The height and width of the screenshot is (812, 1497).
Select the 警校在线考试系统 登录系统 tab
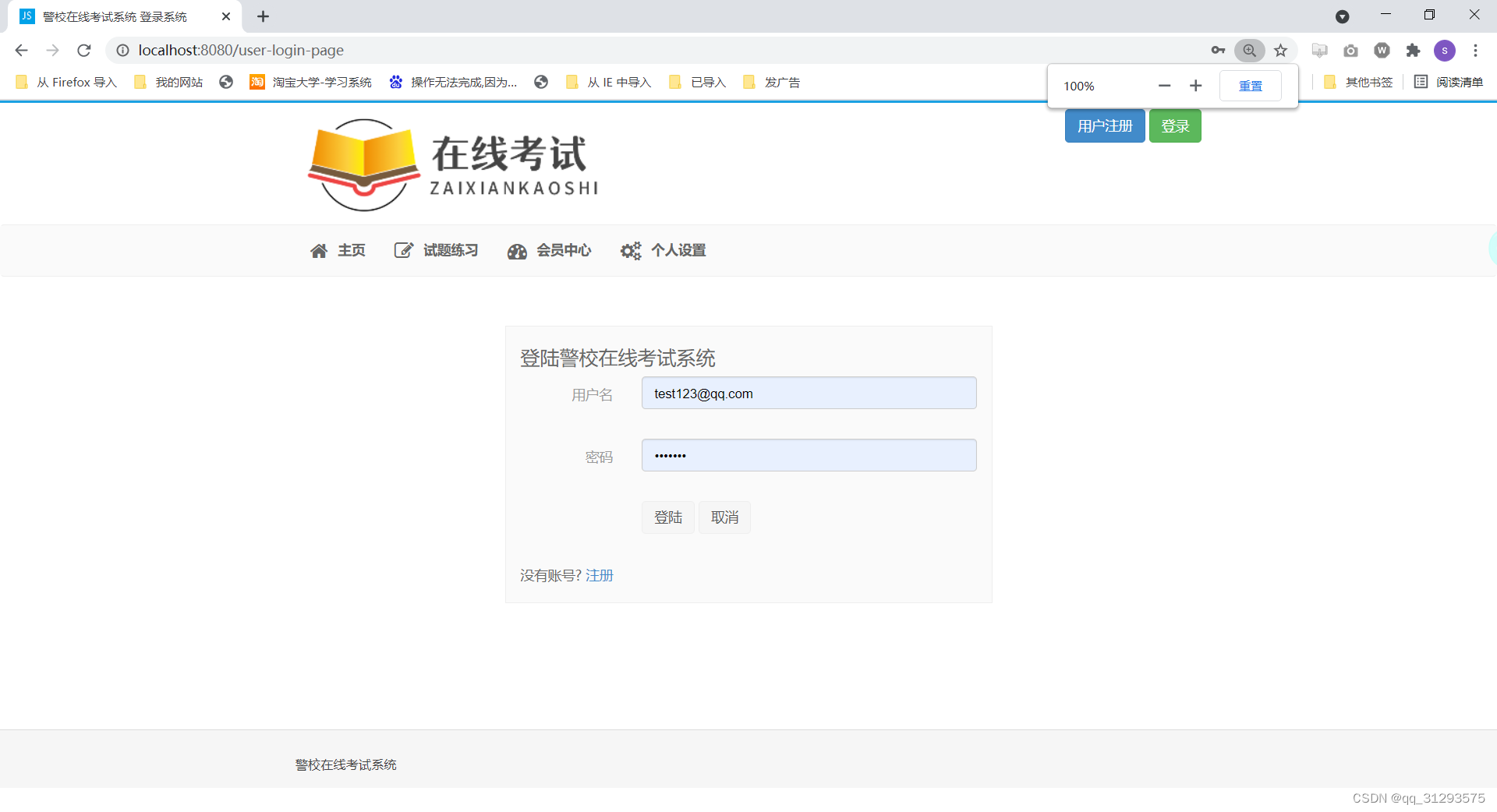[125, 16]
